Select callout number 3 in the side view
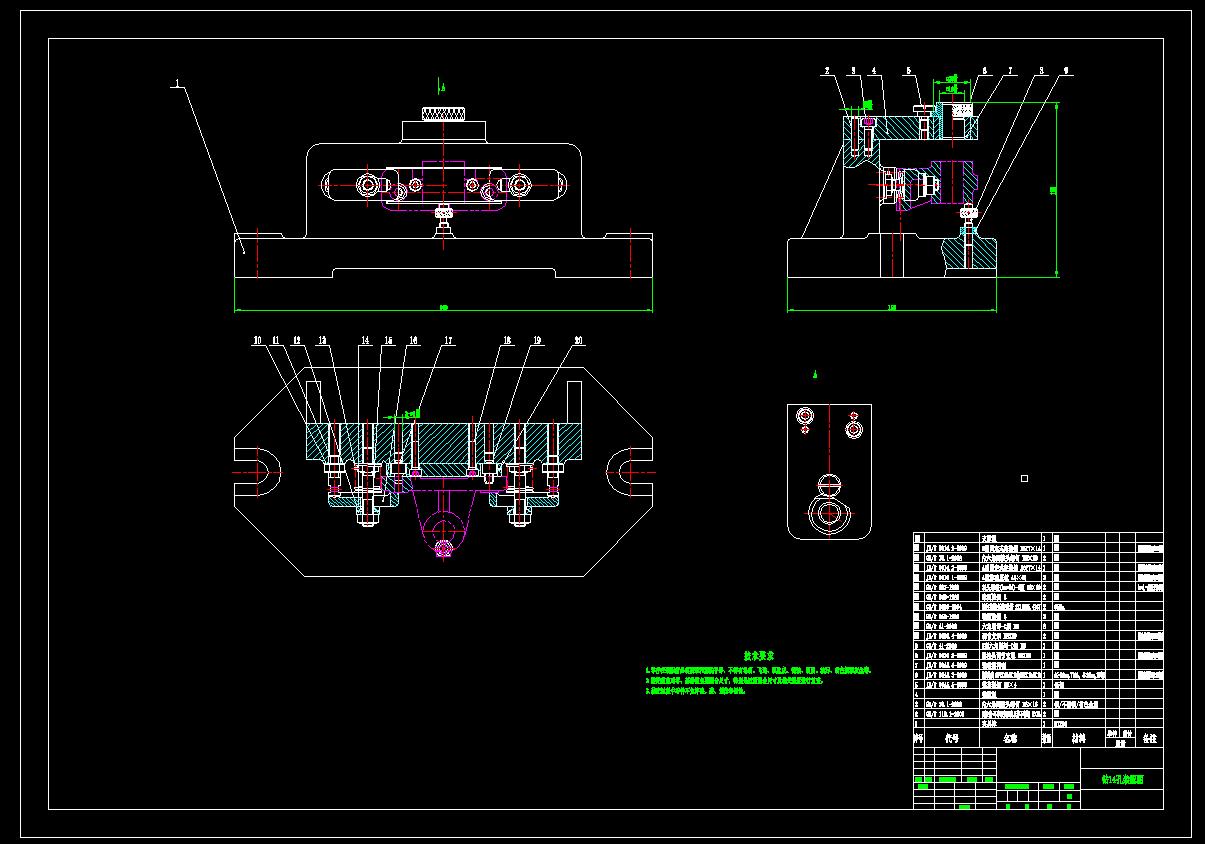 click(x=853, y=71)
